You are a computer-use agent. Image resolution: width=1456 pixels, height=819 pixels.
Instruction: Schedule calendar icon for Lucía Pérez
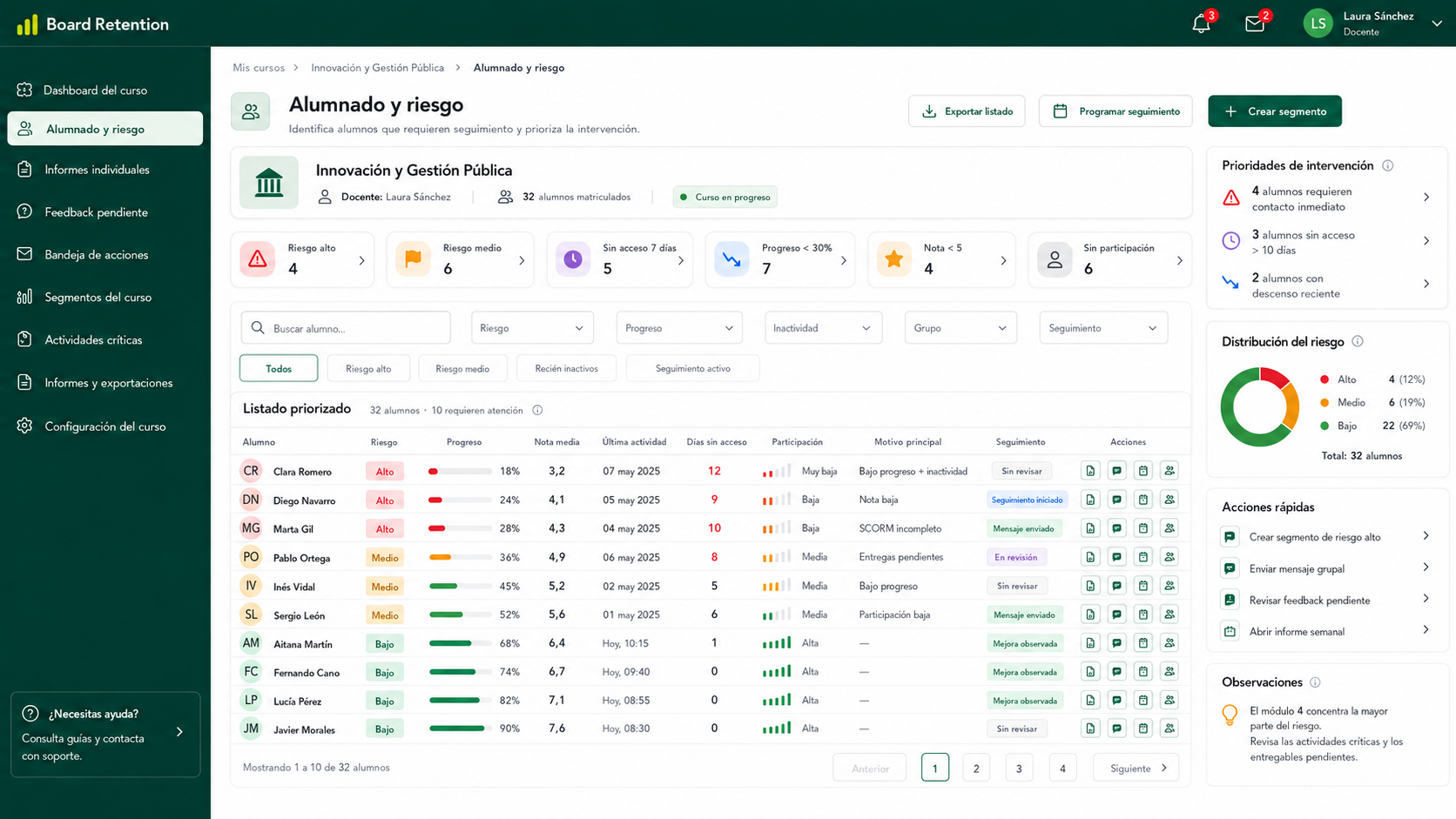pos(1143,701)
